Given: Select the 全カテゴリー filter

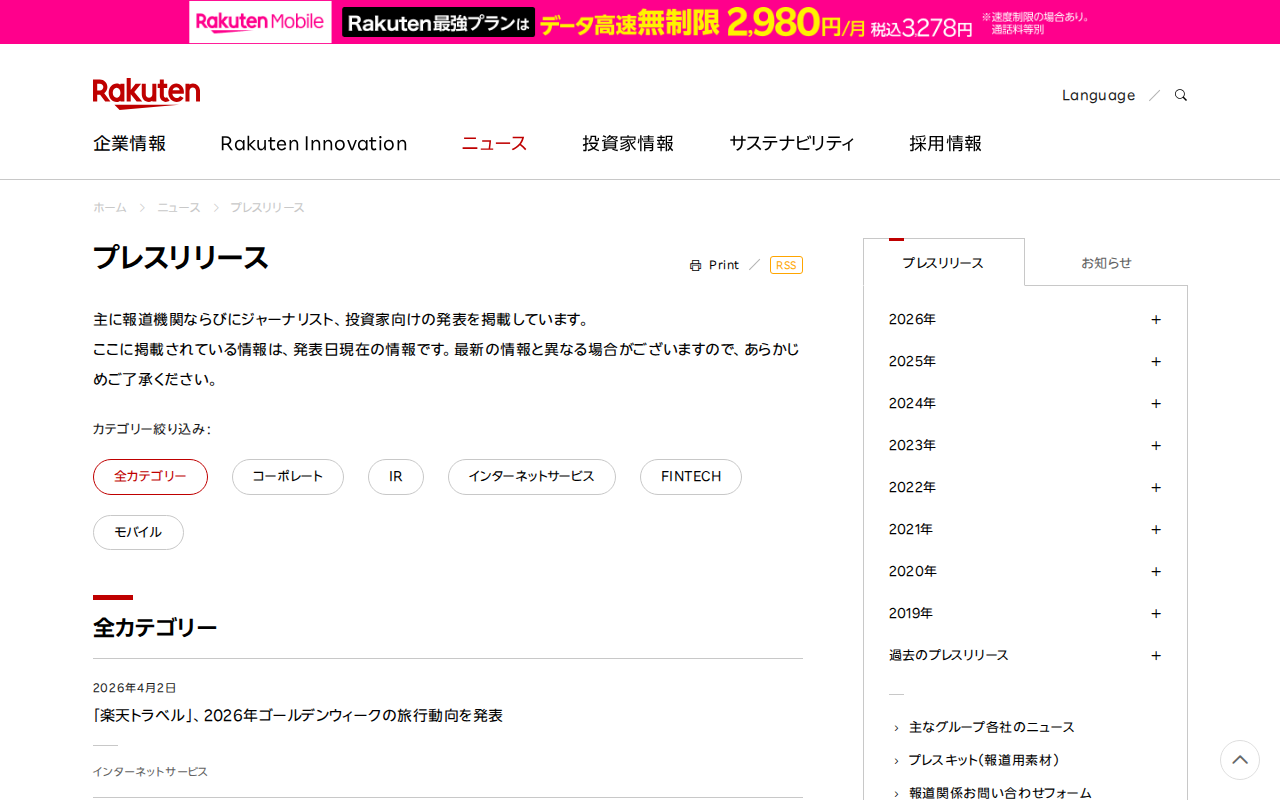Looking at the screenshot, I should [150, 477].
